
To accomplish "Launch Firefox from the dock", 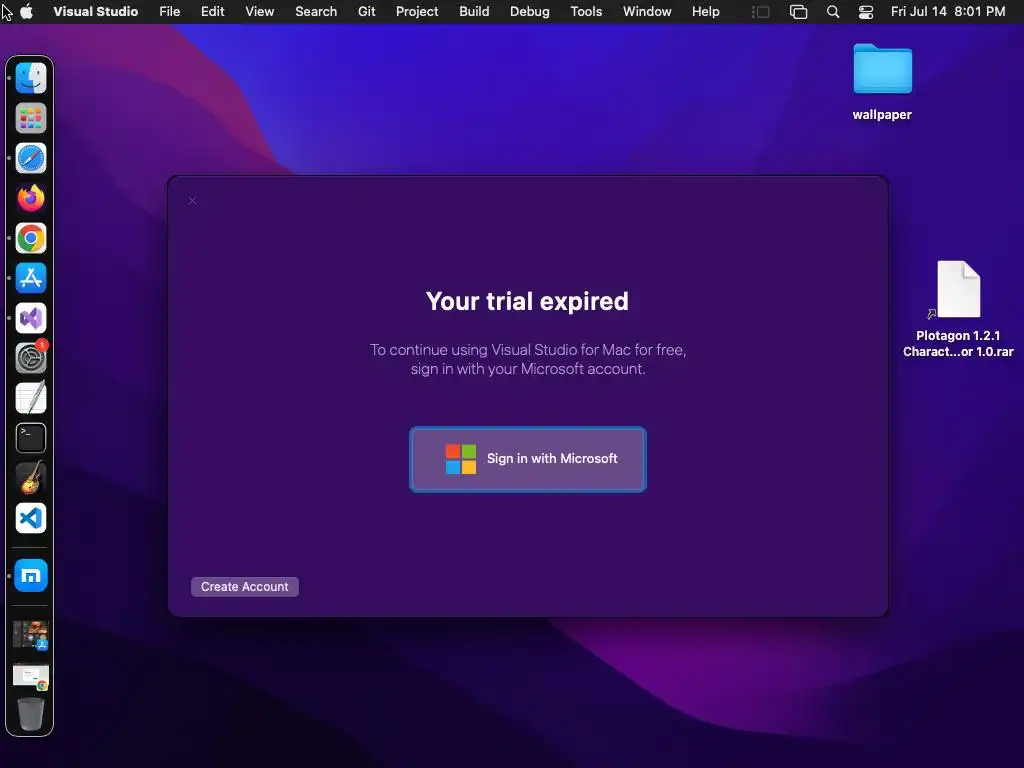I will 31,198.
